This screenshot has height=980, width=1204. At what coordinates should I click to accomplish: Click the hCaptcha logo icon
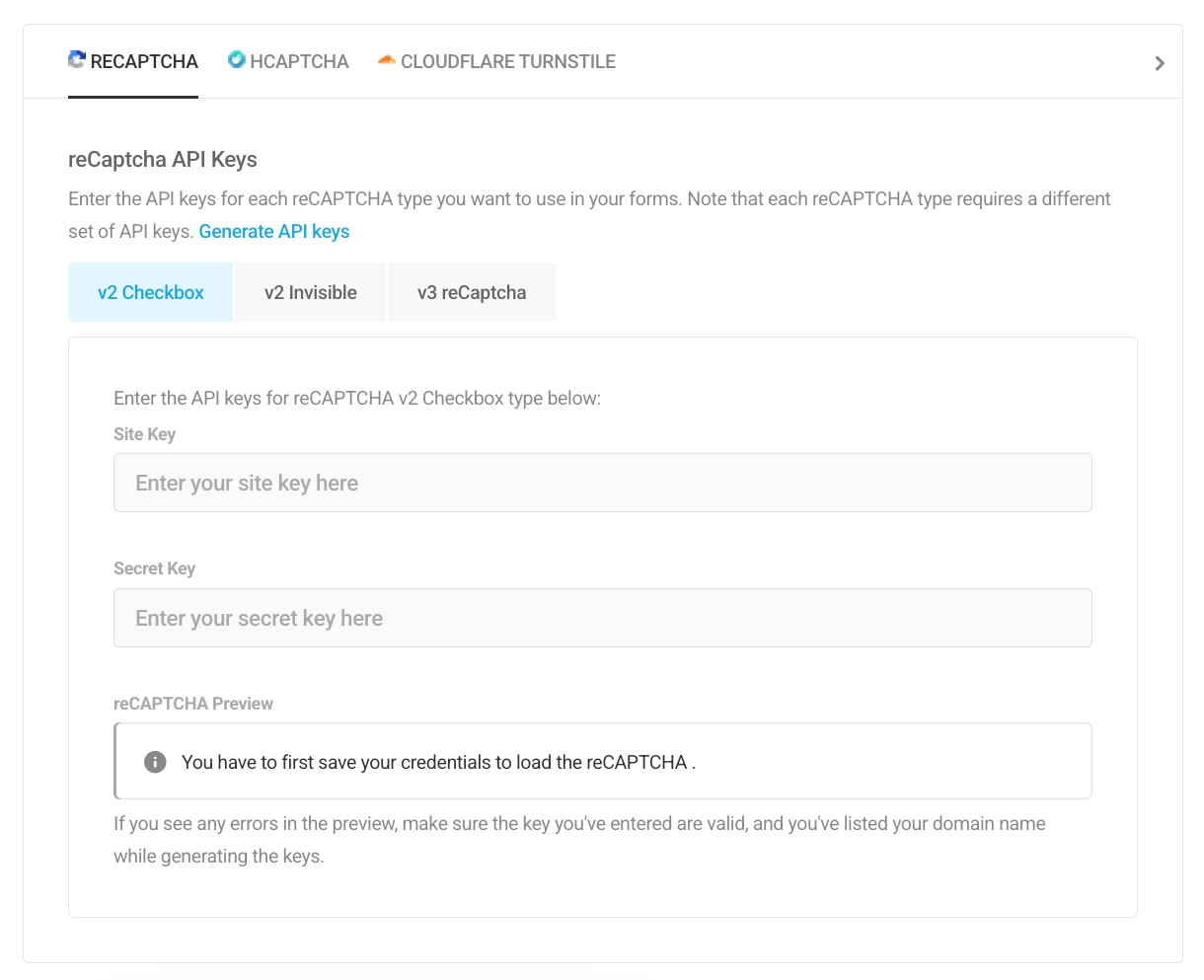237,60
